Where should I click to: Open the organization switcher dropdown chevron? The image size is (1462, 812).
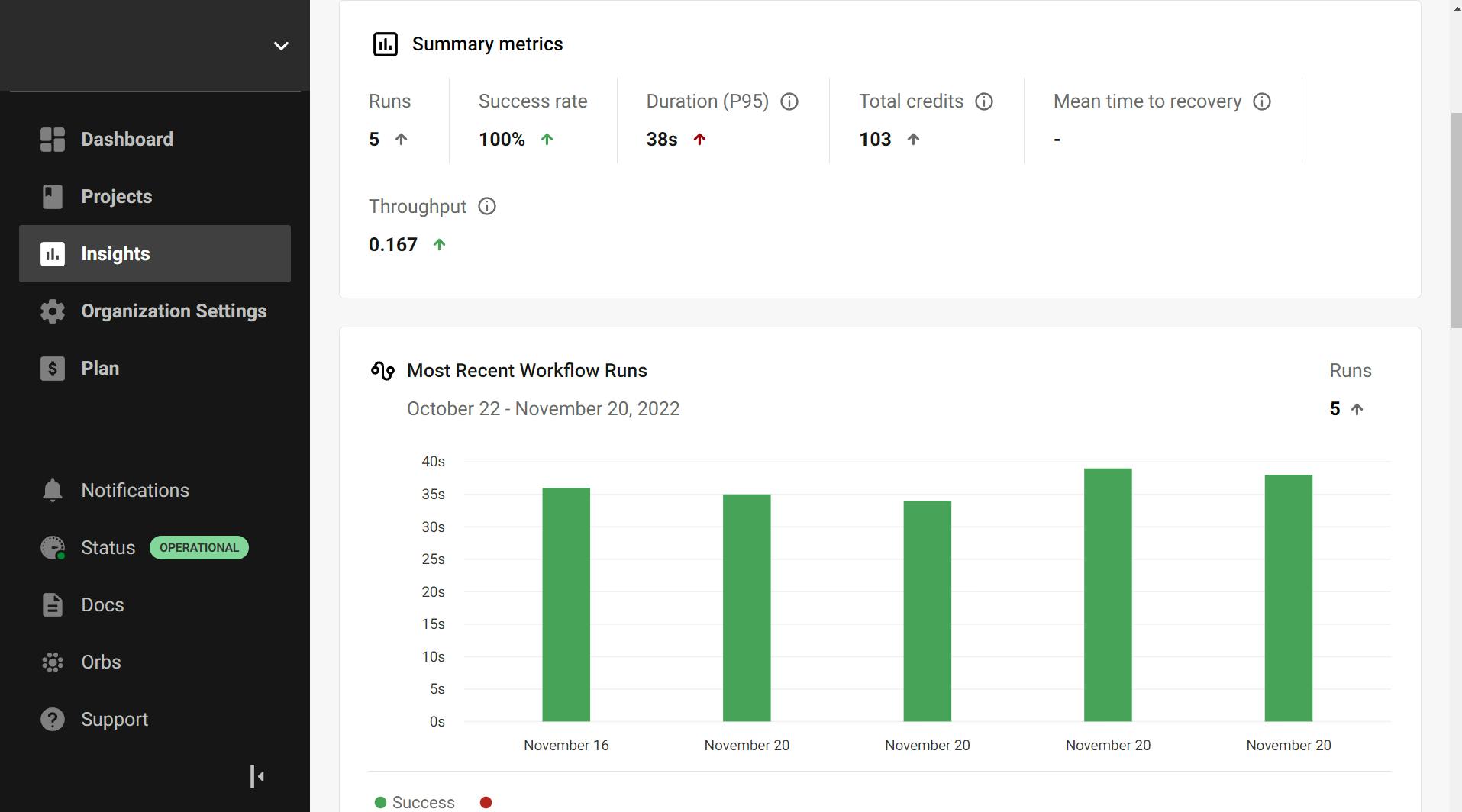coord(281,46)
